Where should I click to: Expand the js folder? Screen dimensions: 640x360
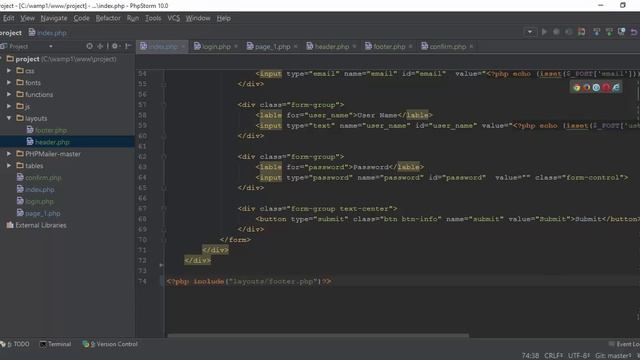(9, 106)
